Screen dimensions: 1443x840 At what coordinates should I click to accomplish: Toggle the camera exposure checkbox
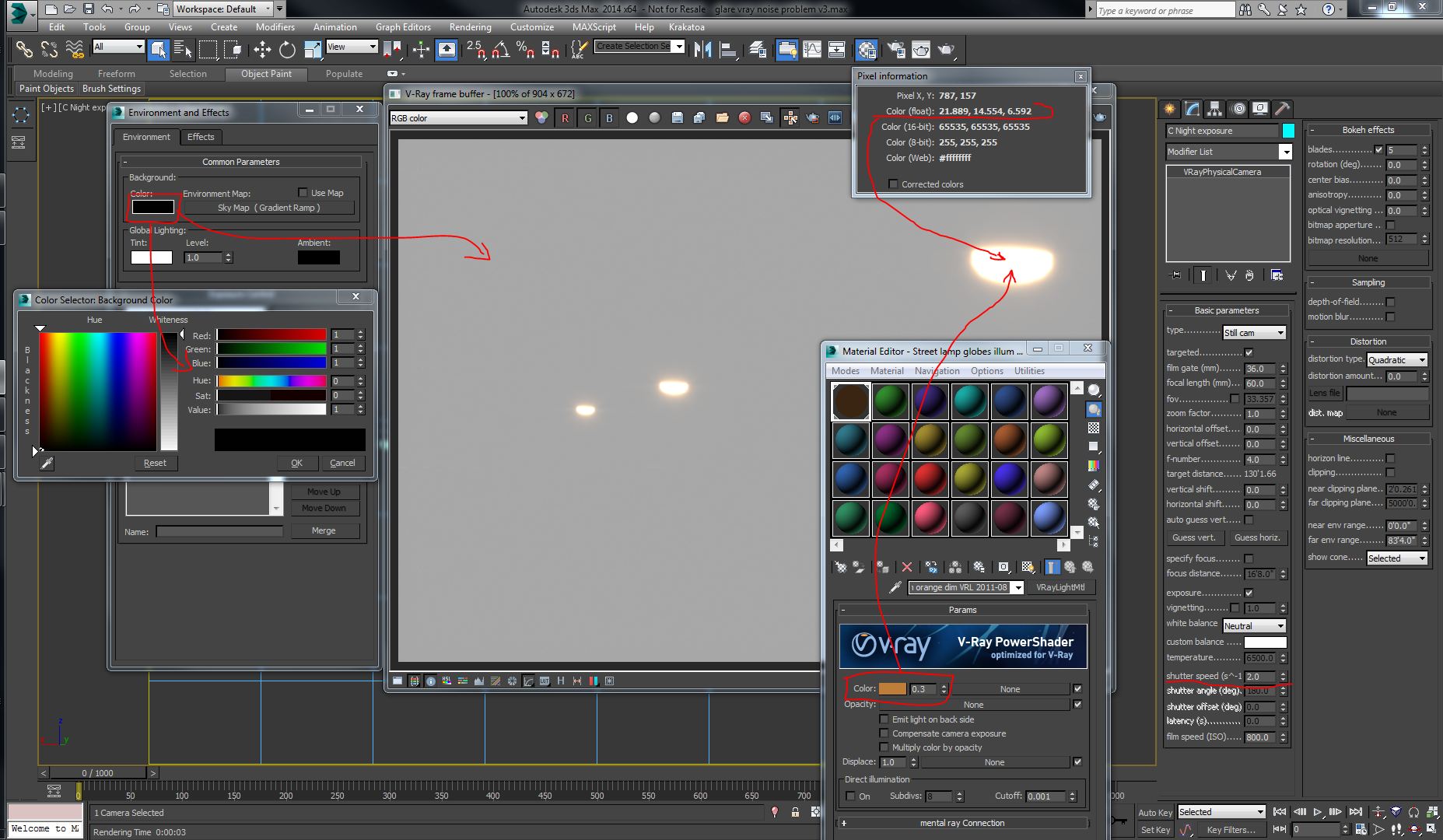(1249, 593)
